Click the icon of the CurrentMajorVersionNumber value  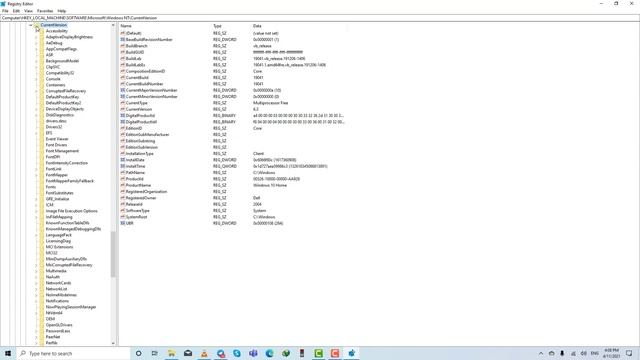pyautogui.click(x=122, y=90)
